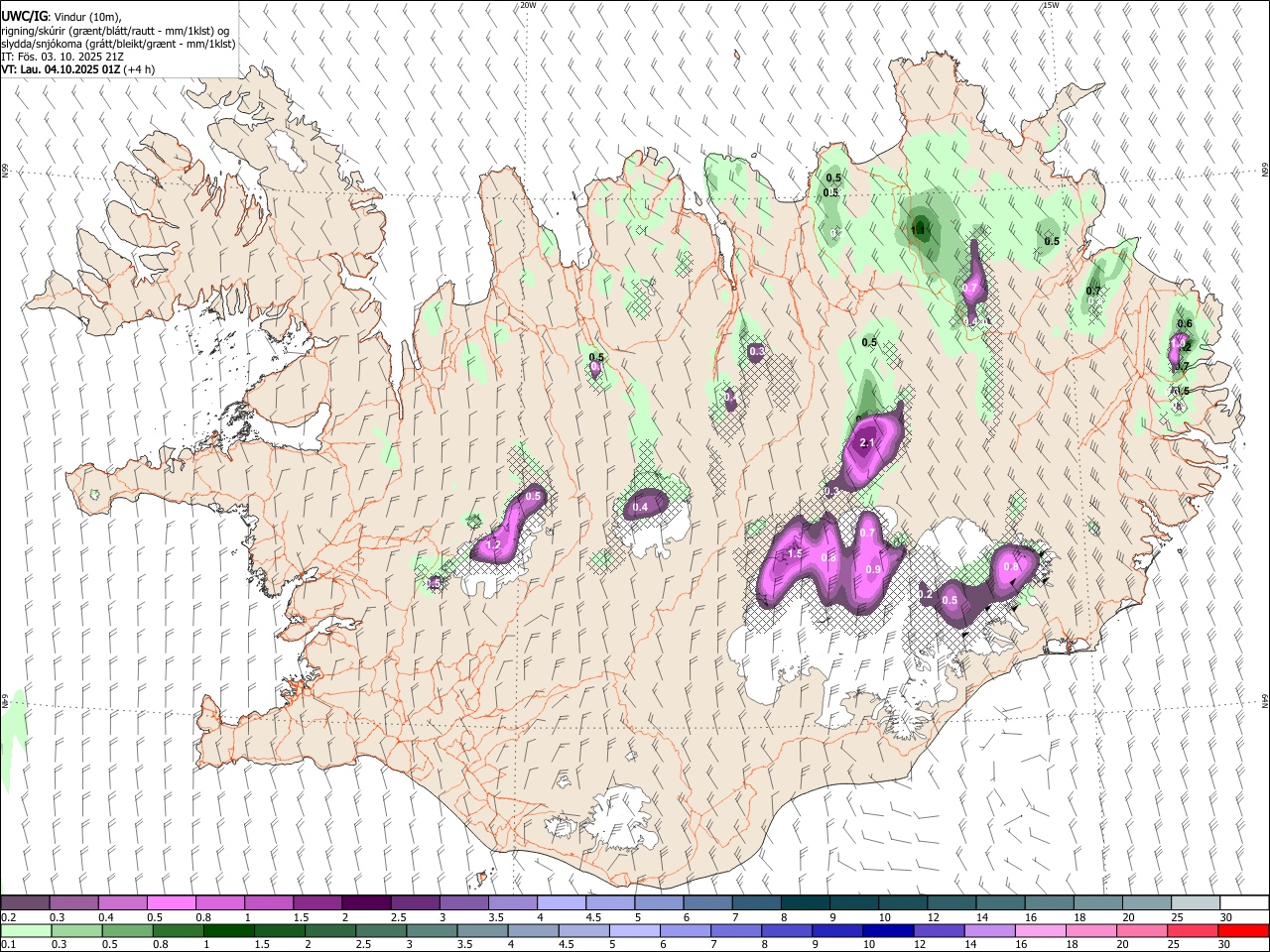Screen dimensions: 1270x952
Task: Click the 'IT: Fös. 03. 10. 2025 21Z' line
Action: (x=62, y=57)
